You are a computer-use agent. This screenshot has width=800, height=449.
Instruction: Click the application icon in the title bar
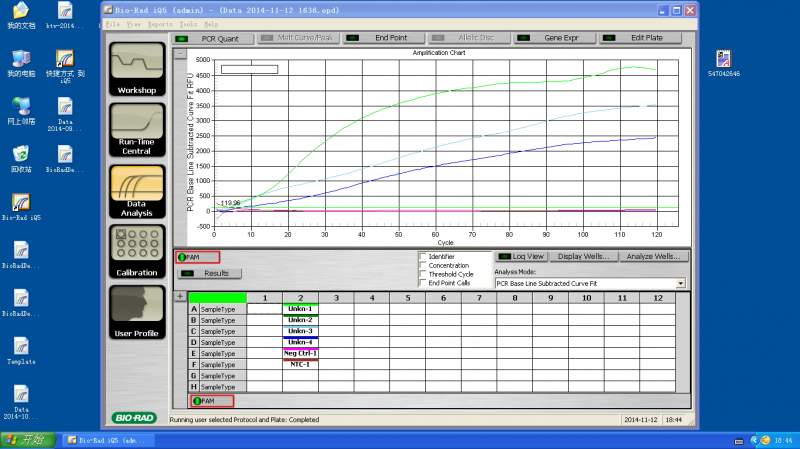click(x=108, y=10)
